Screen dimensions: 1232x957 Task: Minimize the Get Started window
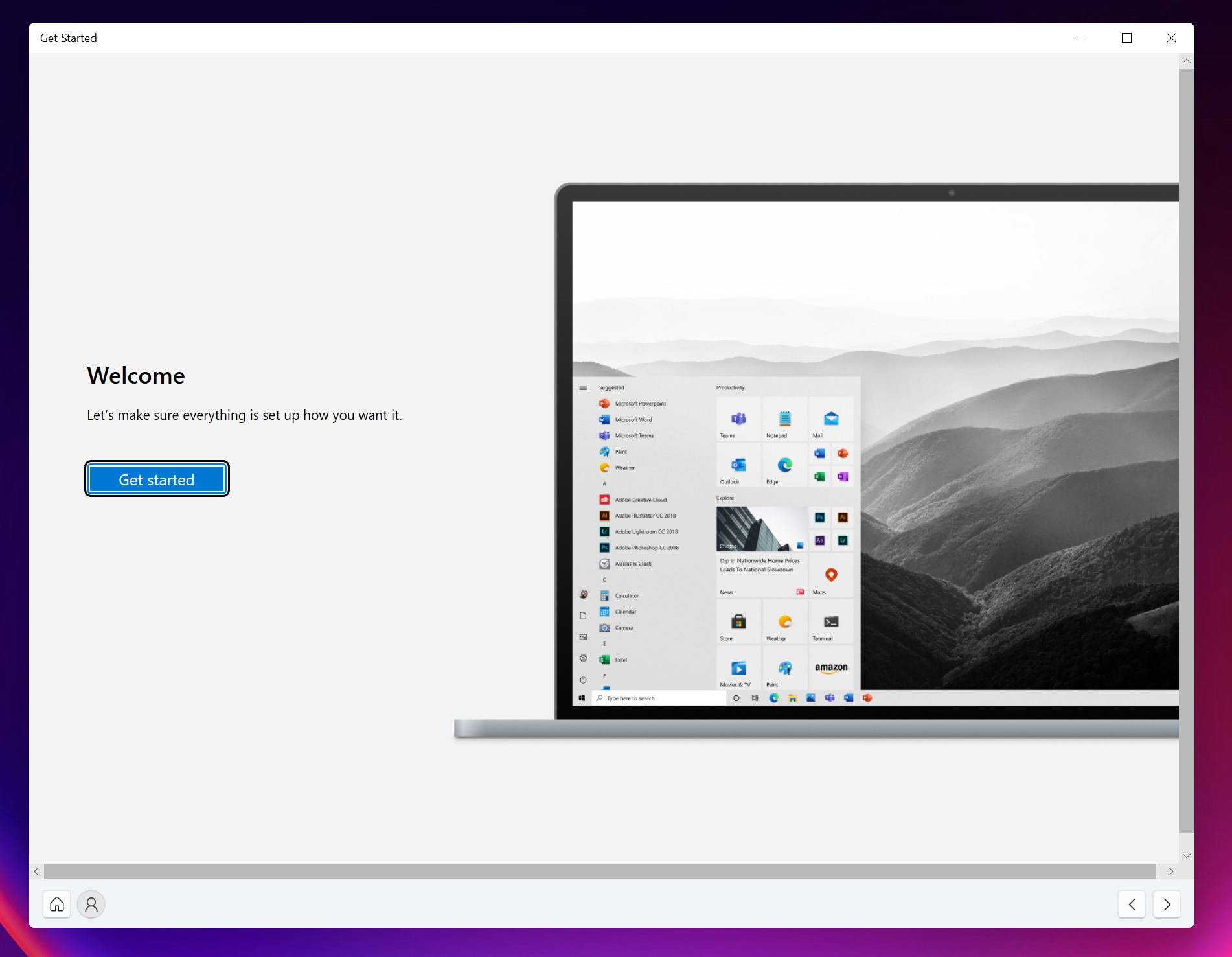pos(1082,38)
